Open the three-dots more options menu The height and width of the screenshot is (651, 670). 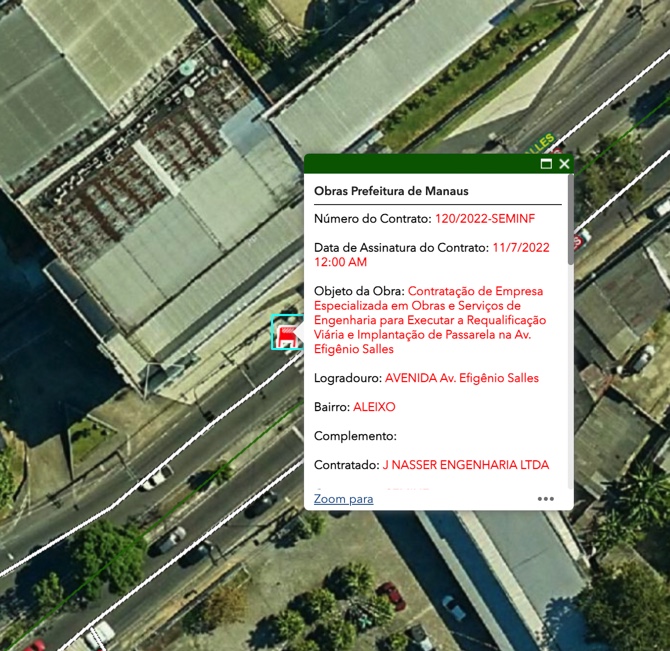pos(545,498)
